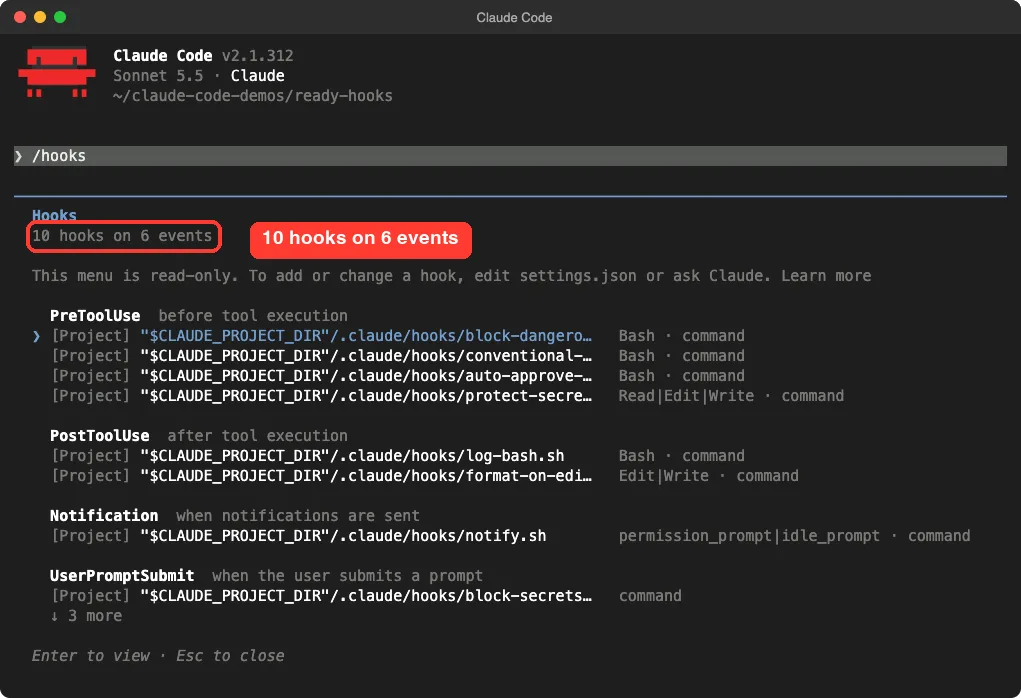The height and width of the screenshot is (698, 1021).
Task: Maximize the window with the green button
Action: coord(60,17)
